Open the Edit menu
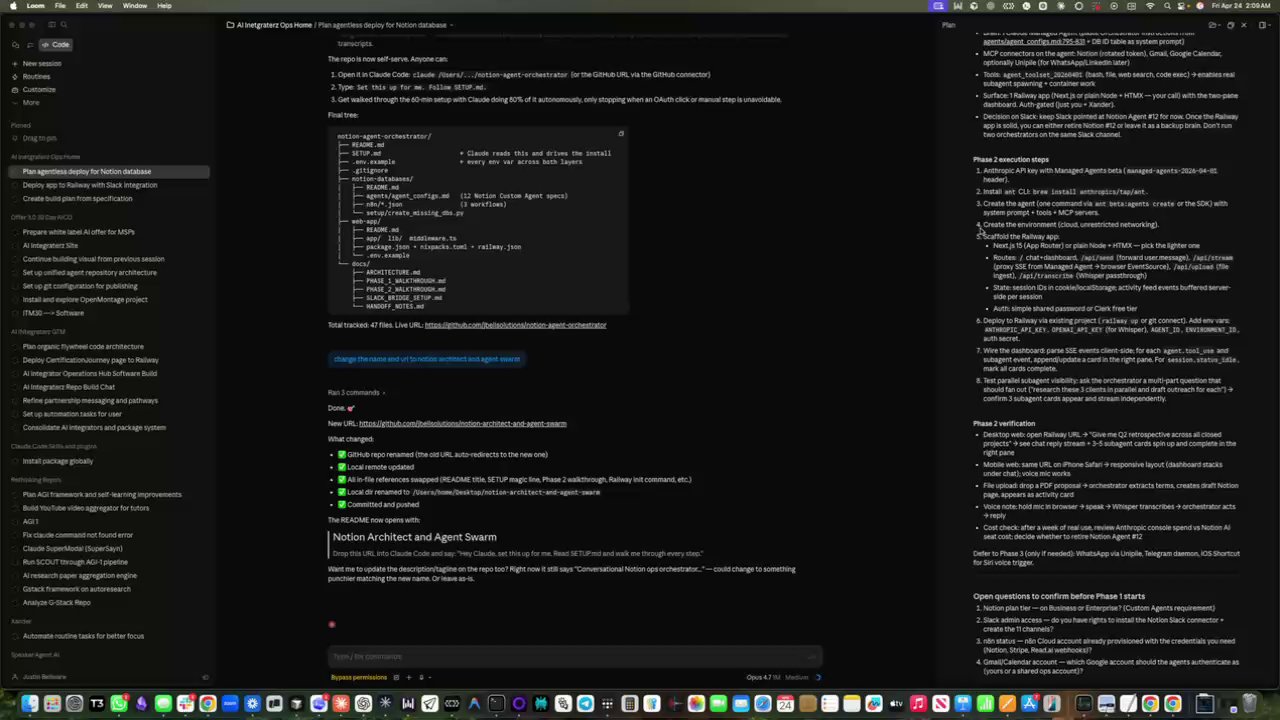 click(81, 6)
